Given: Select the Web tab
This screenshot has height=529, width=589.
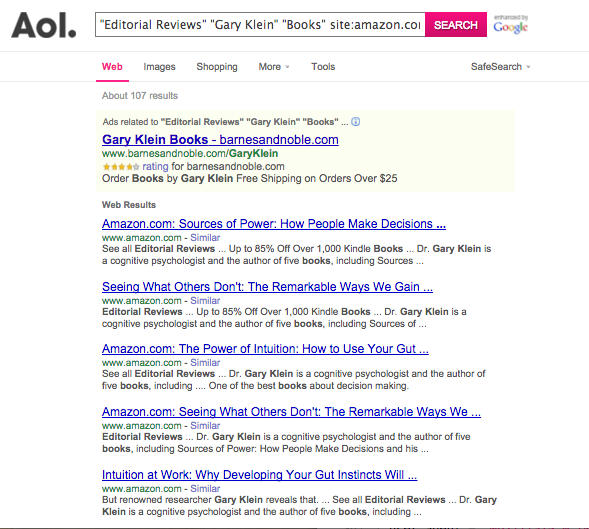Looking at the screenshot, I should point(112,67).
